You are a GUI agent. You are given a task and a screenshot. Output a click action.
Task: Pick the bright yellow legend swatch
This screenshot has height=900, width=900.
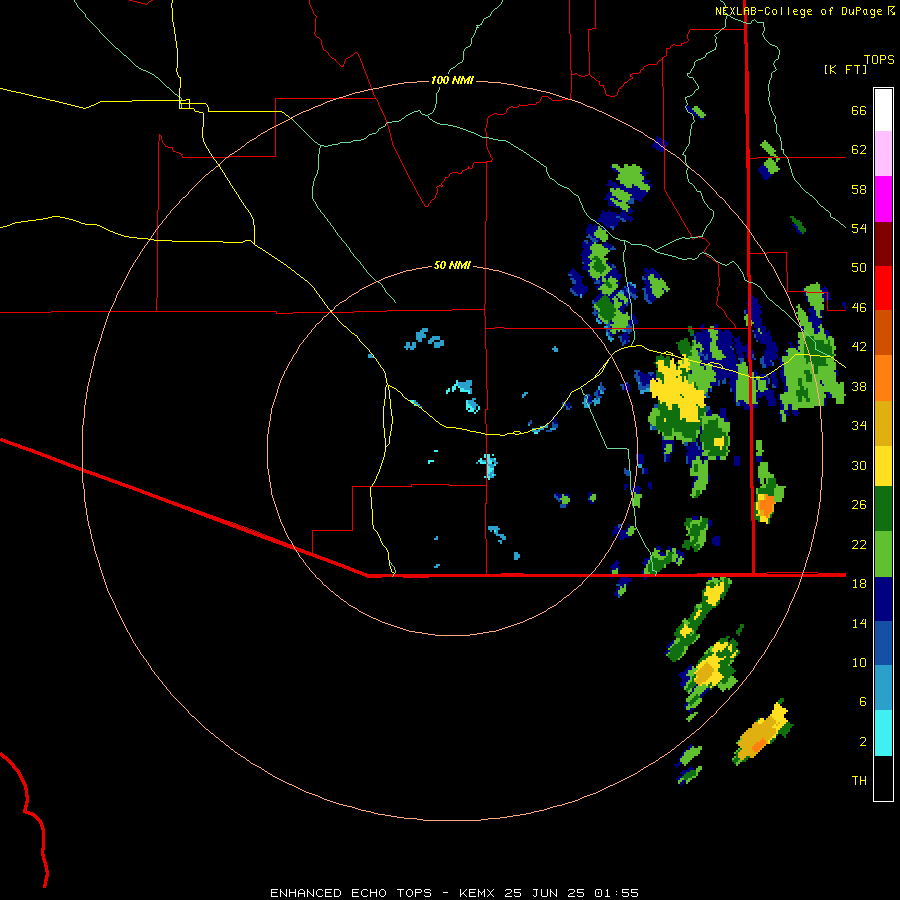click(x=883, y=466)
